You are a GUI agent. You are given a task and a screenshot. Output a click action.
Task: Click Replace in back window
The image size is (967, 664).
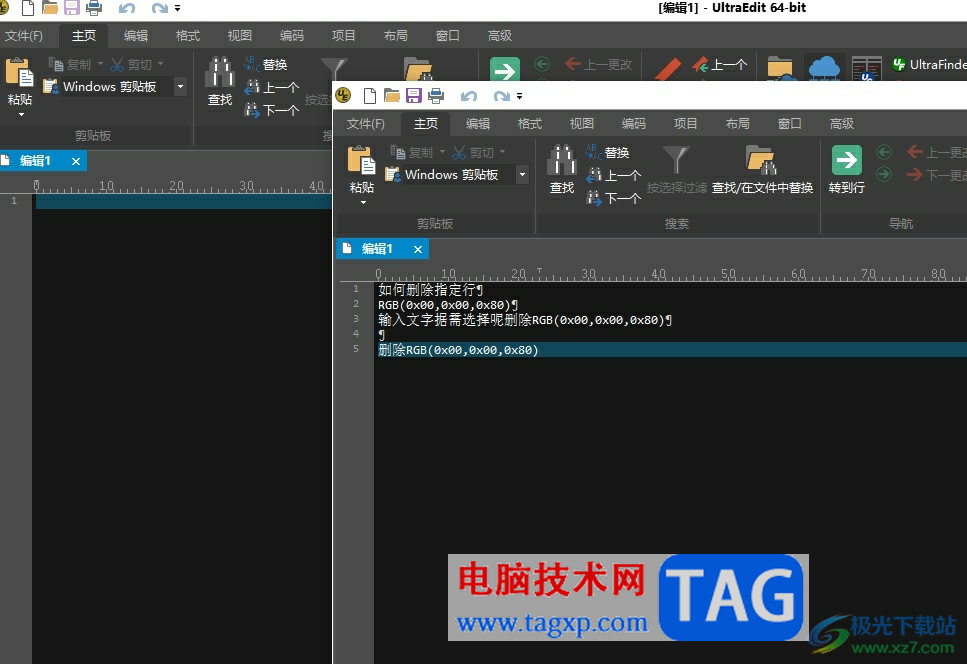point(266,64)
